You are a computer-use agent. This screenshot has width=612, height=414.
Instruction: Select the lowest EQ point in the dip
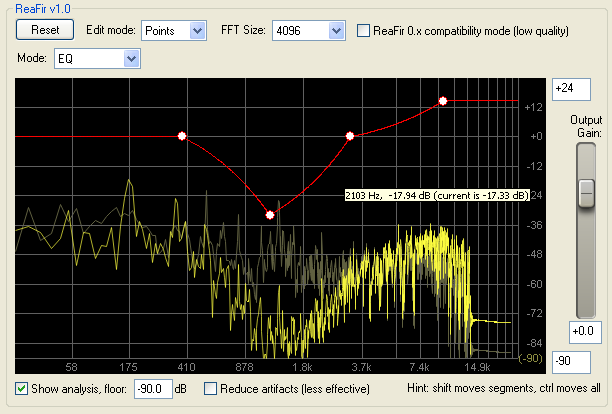pos(270,214)
